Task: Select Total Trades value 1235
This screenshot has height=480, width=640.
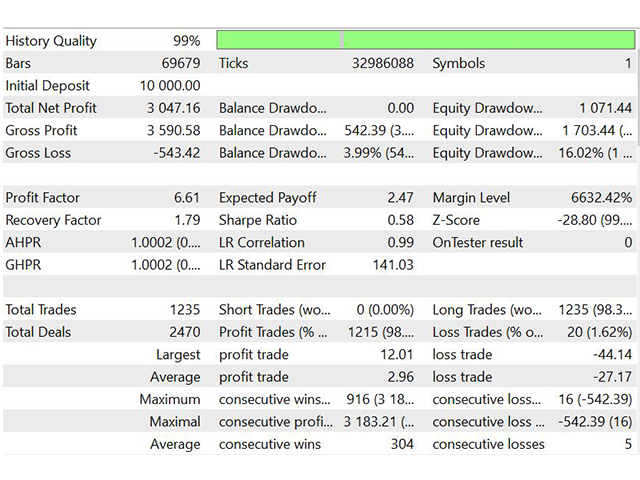Action: pyautogui.click(x=185, y=310)
